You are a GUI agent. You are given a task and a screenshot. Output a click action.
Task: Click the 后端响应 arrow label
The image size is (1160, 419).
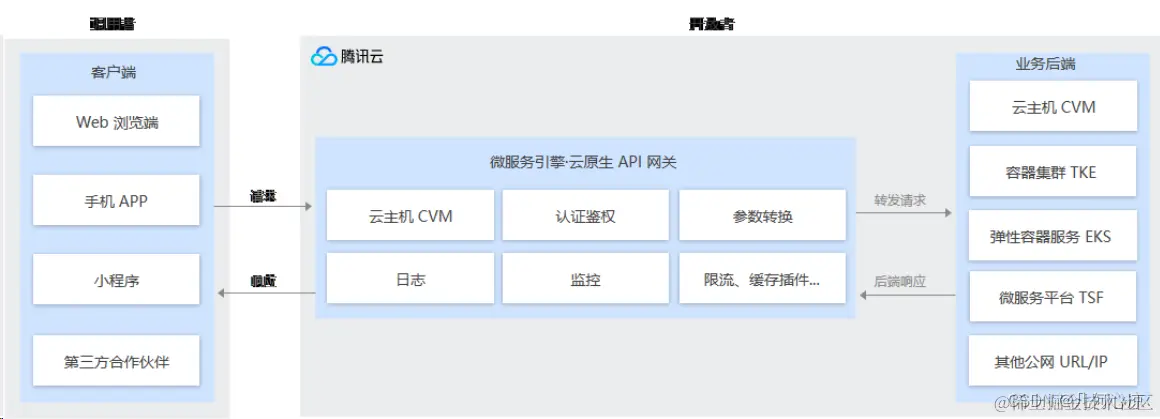click(900, 281)
